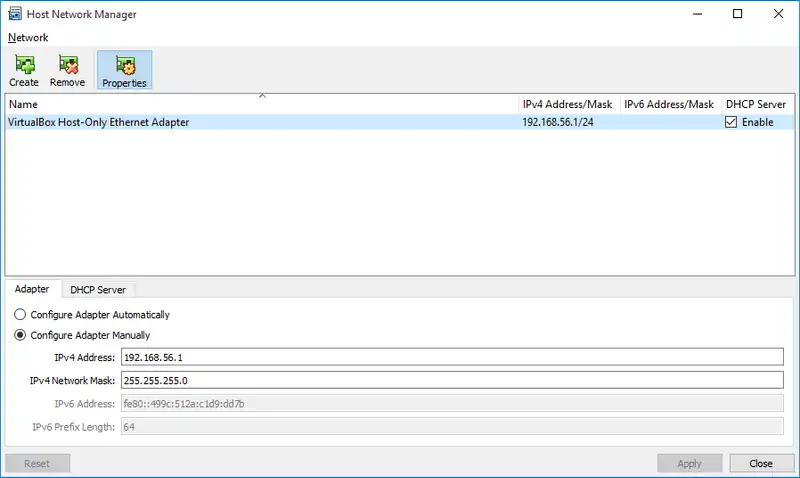
Task: Click the Create network toolbar icon
Action: (24, 67)
